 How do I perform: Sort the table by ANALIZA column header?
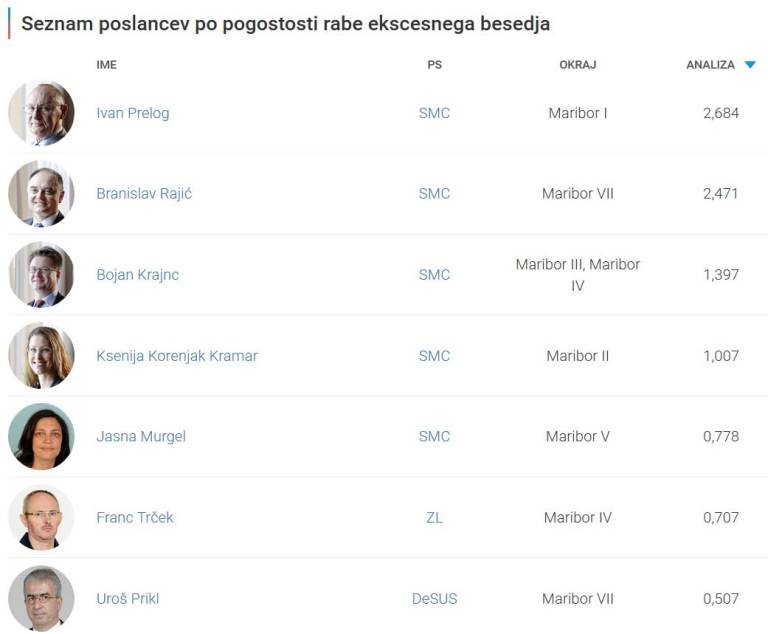click(x=710, y=65)
